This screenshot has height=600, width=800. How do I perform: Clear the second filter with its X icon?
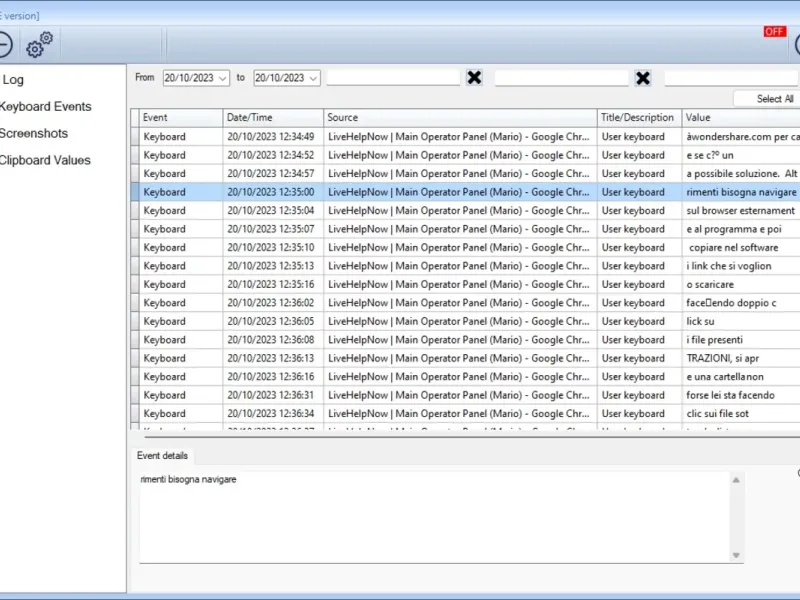[643, 78]
